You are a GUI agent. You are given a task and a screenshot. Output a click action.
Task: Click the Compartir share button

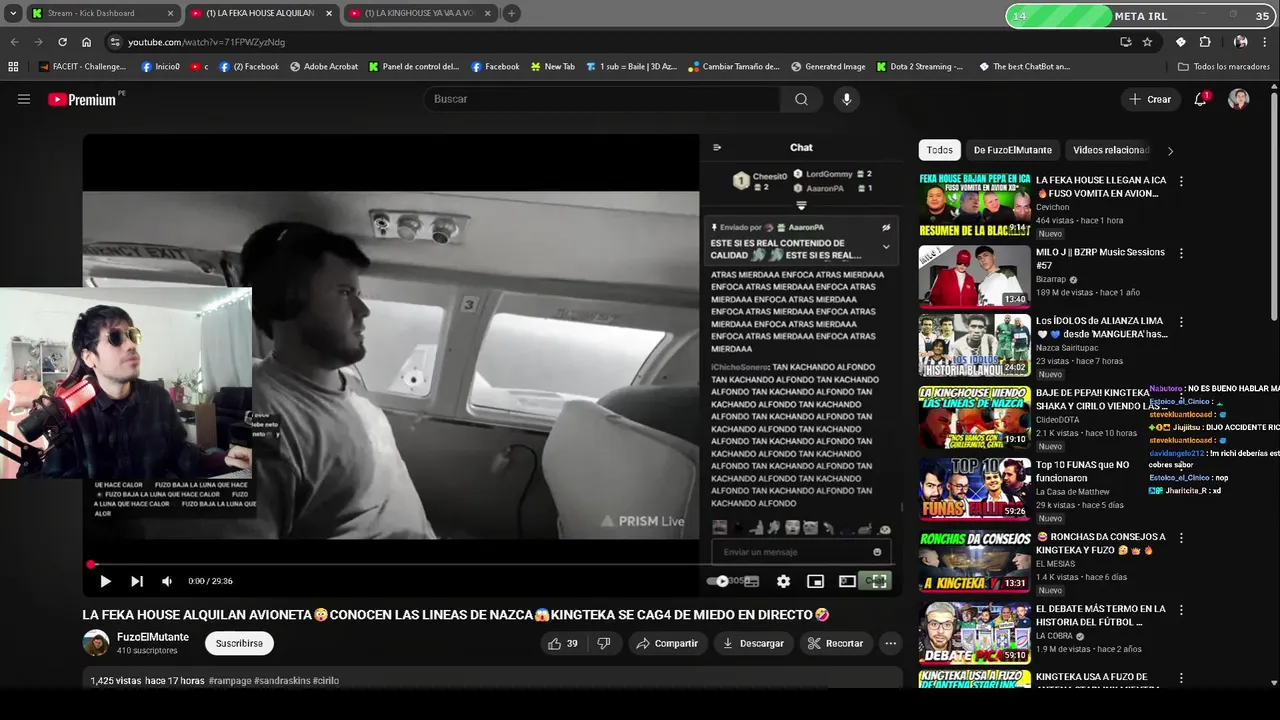click(x=666, y=643)
